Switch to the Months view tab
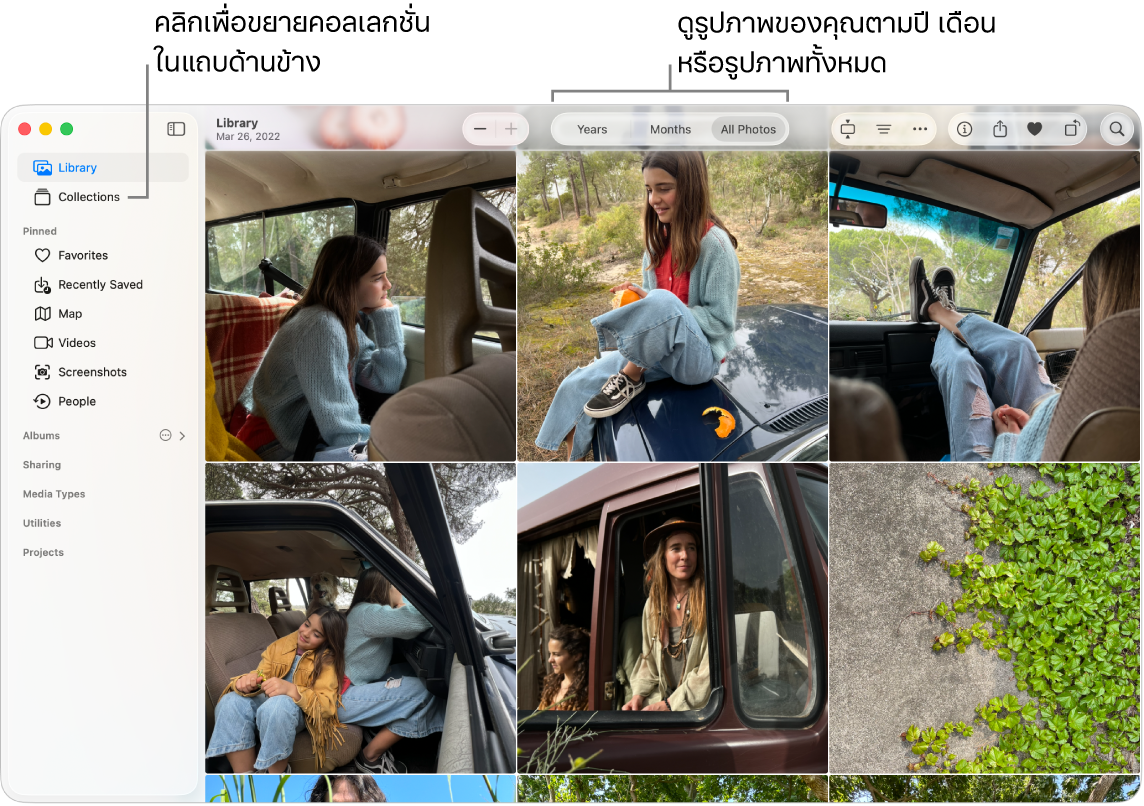The image size is (1144, 806). click(x=670, y=129)
